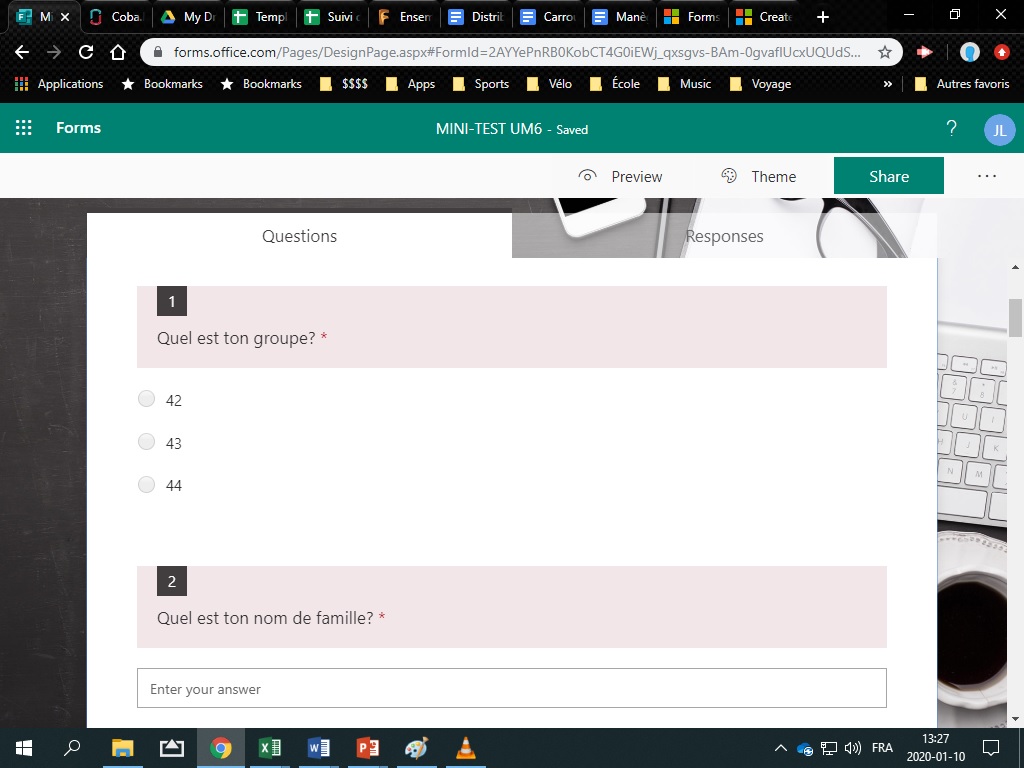Open the Apps bookmarks folder
The height and width of the screenshot is (768, 1024).
tap(410, 84)
